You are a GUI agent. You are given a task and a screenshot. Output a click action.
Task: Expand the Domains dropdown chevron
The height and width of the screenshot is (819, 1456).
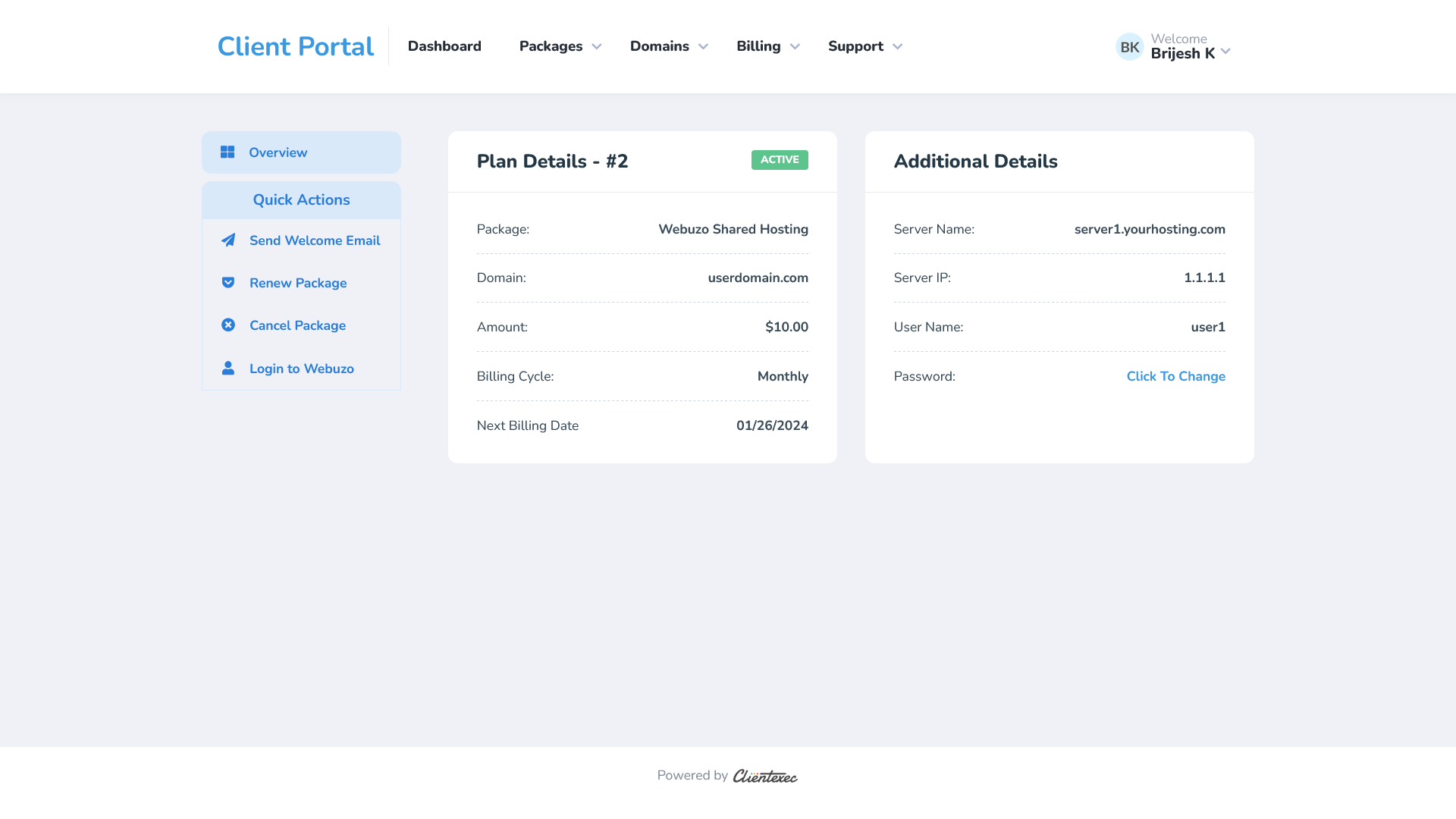(703, 47)
